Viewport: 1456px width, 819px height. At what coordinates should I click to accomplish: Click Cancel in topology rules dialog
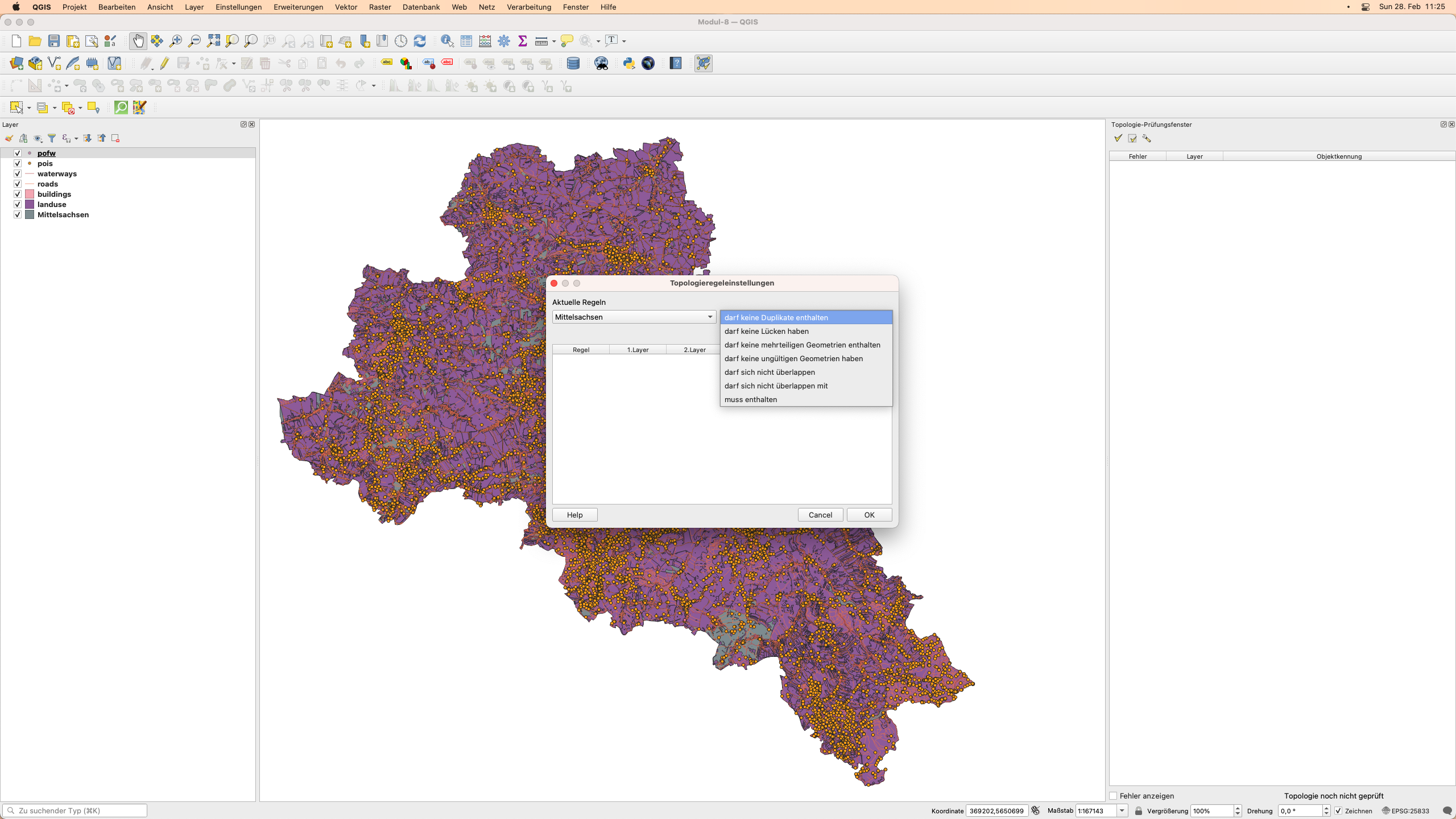point(820,515)
